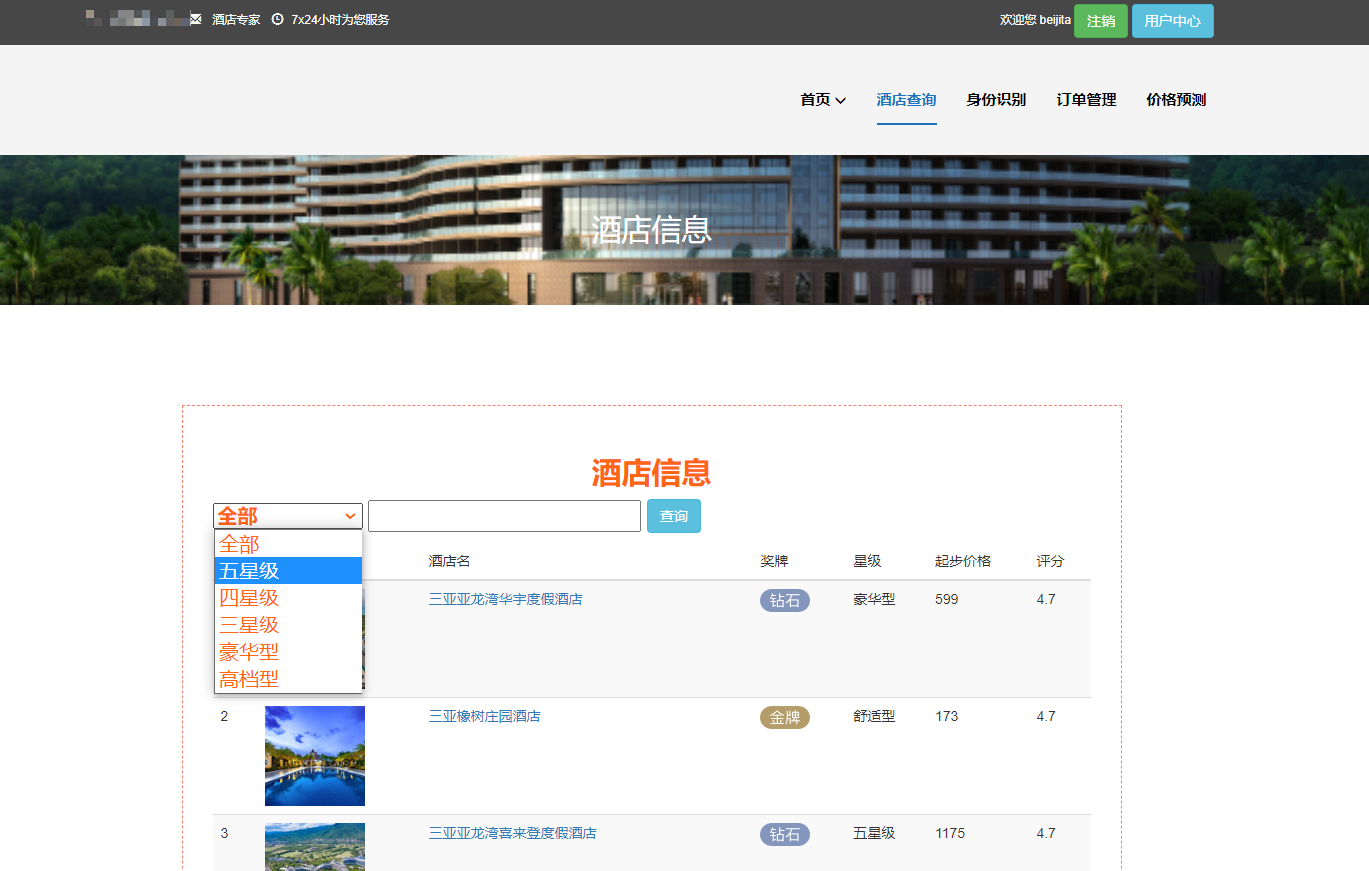The image size is (1369, 871).
Task: Open 三亚亚龙湾华宇度假酒店 link
Action: [506, 599]
